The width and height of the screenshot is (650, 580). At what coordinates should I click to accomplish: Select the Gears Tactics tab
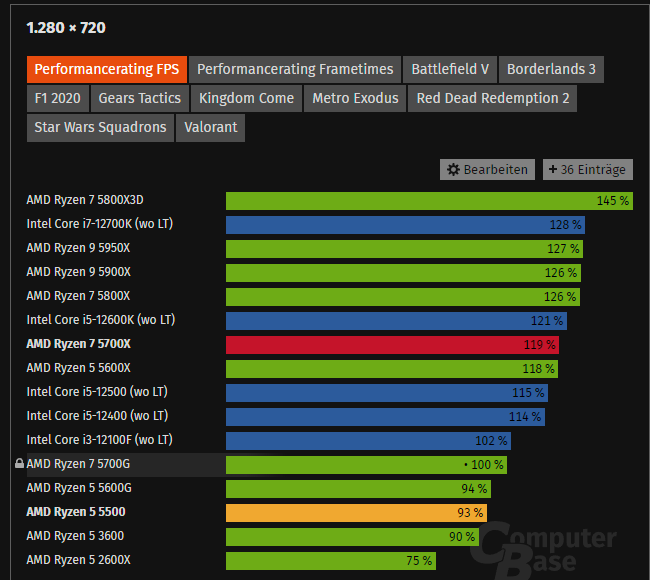click(140, 99)
